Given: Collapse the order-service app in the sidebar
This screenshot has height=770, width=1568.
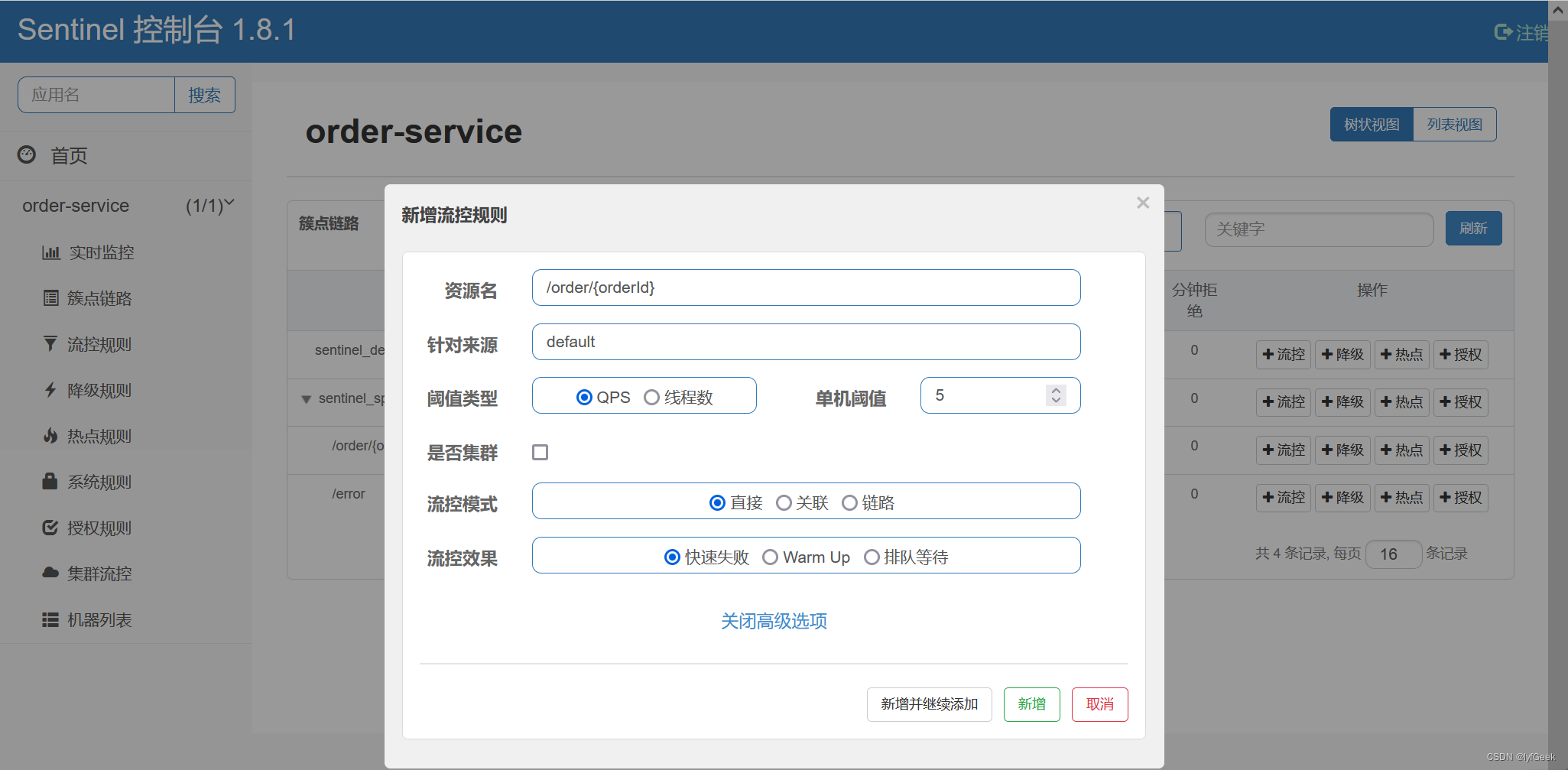Looking at the screenshot, I should (229, 203).
